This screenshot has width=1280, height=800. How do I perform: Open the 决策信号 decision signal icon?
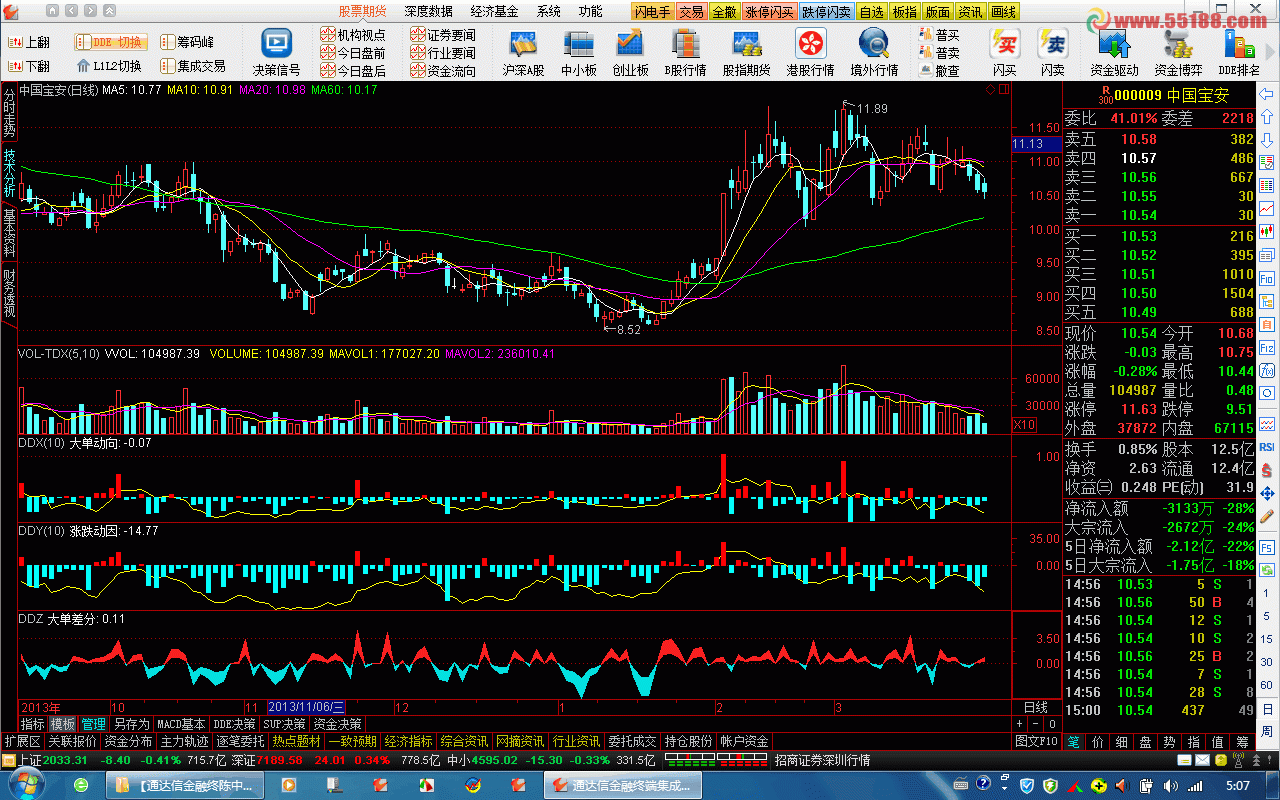[x=276, y=43]
